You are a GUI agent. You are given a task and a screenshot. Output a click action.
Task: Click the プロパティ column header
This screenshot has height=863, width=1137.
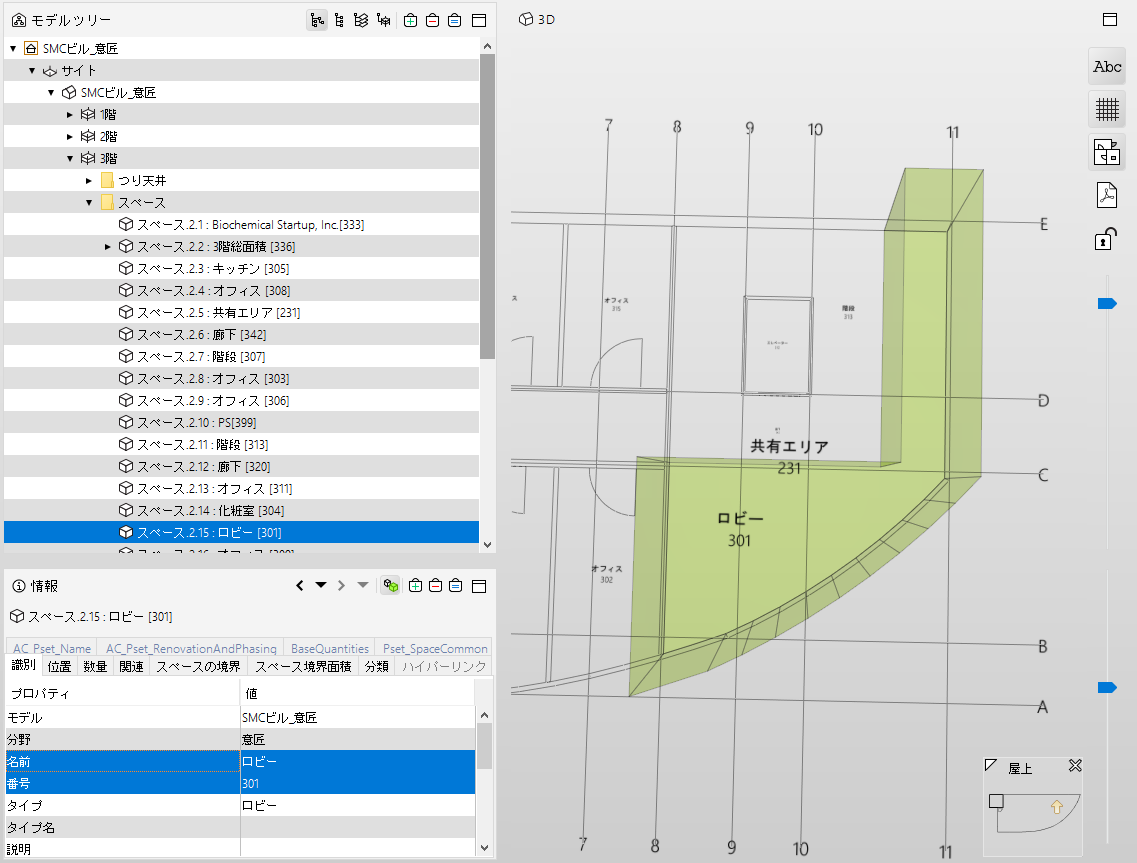(x=123, y=693)
